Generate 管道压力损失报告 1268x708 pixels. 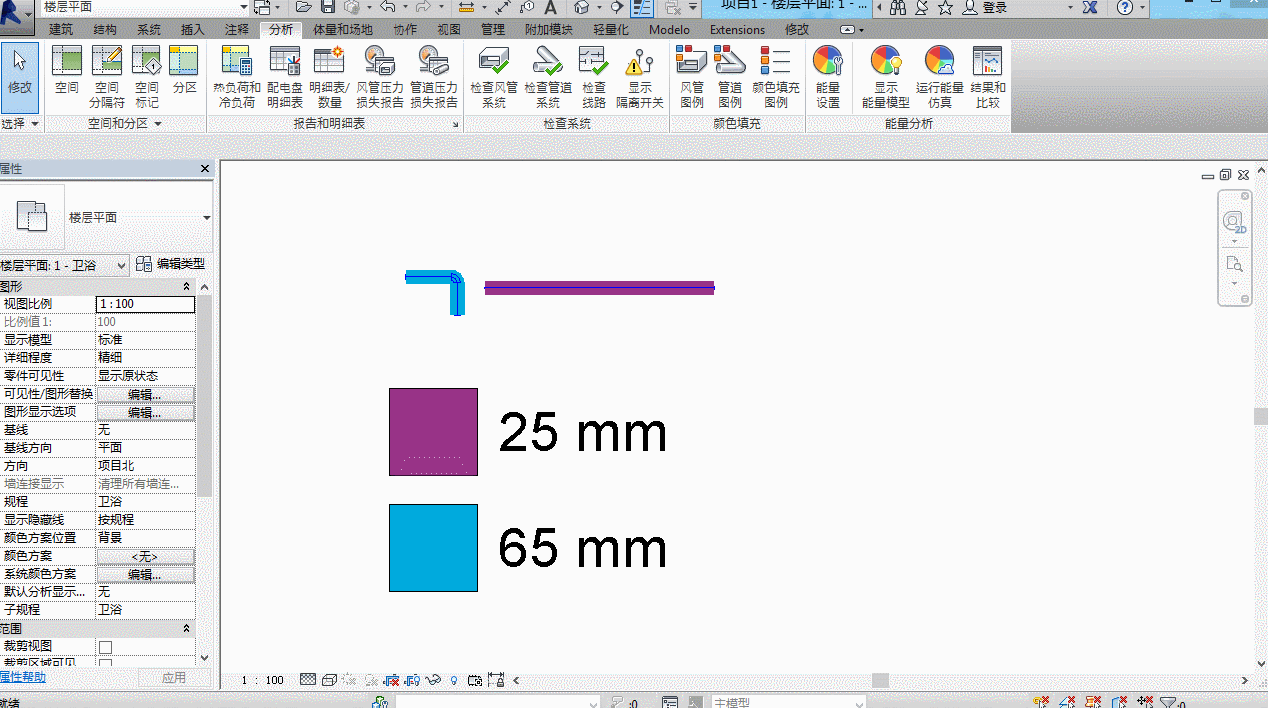point(434,76)
